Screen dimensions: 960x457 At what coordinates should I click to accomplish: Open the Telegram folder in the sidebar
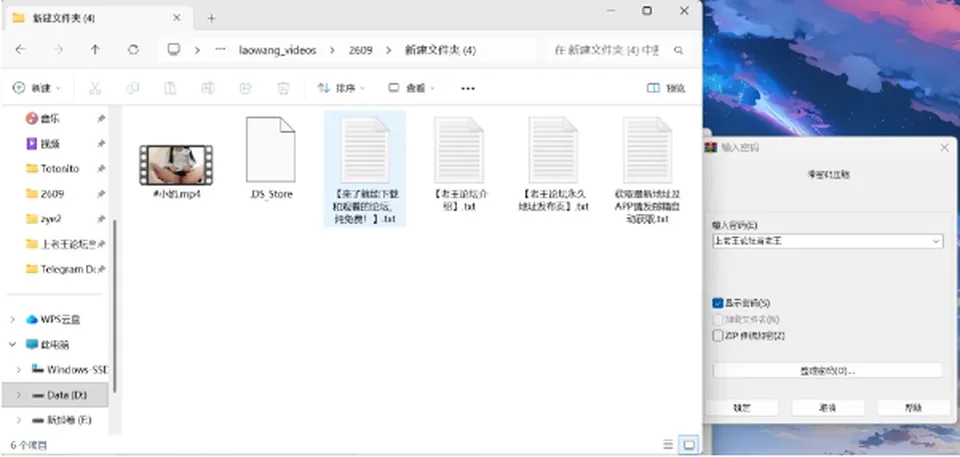[x=68, y=269]
